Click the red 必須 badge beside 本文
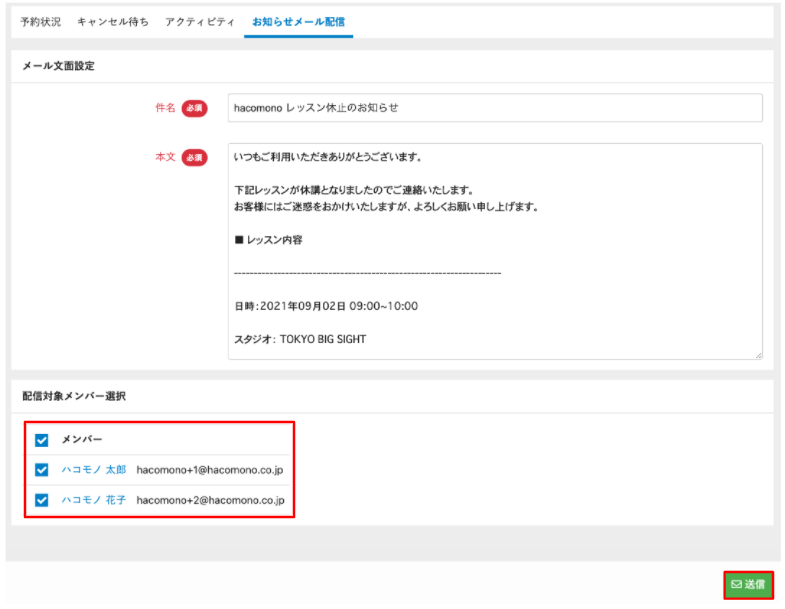The width and height of the screenshot is (785, 609). click(x=194, y=158)
